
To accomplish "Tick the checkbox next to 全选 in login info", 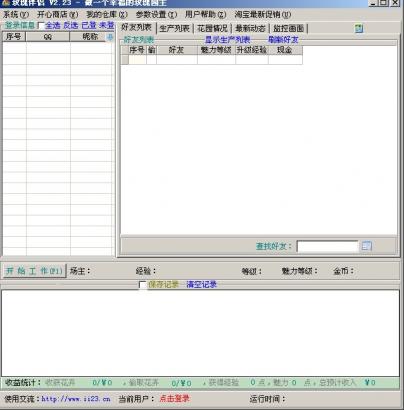I will (x=41, y=26).
